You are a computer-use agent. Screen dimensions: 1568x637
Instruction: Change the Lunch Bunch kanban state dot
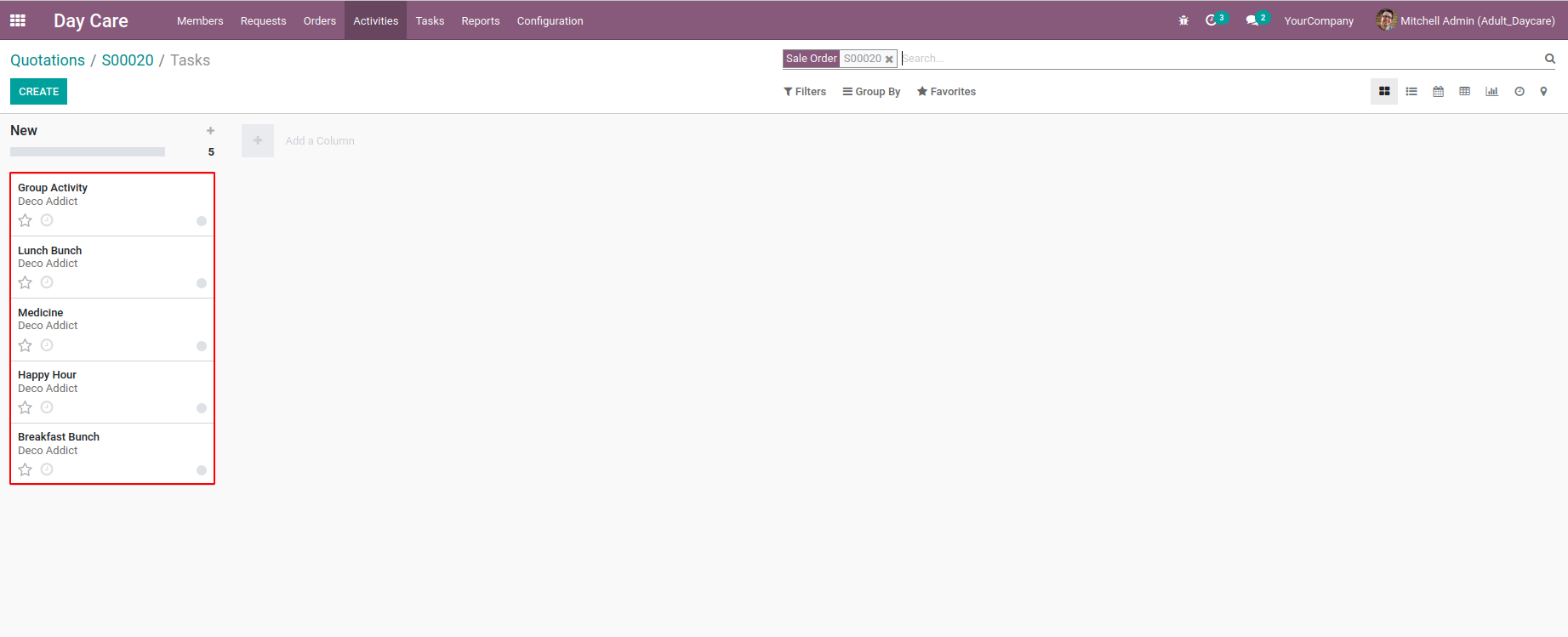click(x=202, y=283)
